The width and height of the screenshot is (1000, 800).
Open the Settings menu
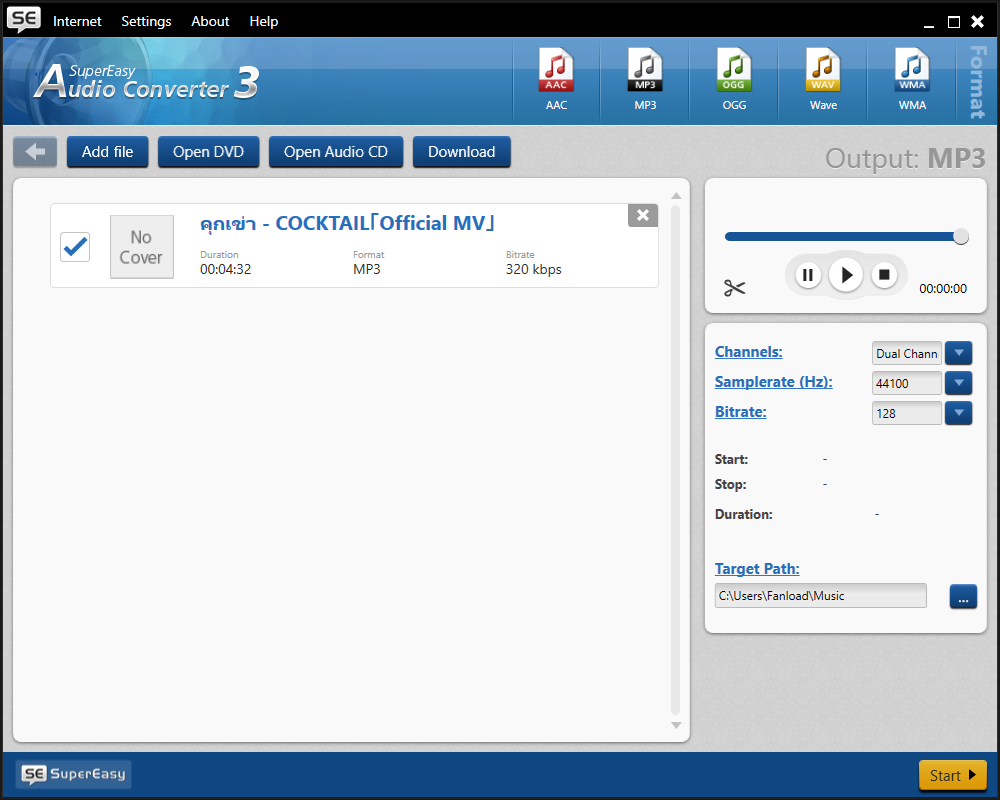pyautogui.click(x=146, y=21)
